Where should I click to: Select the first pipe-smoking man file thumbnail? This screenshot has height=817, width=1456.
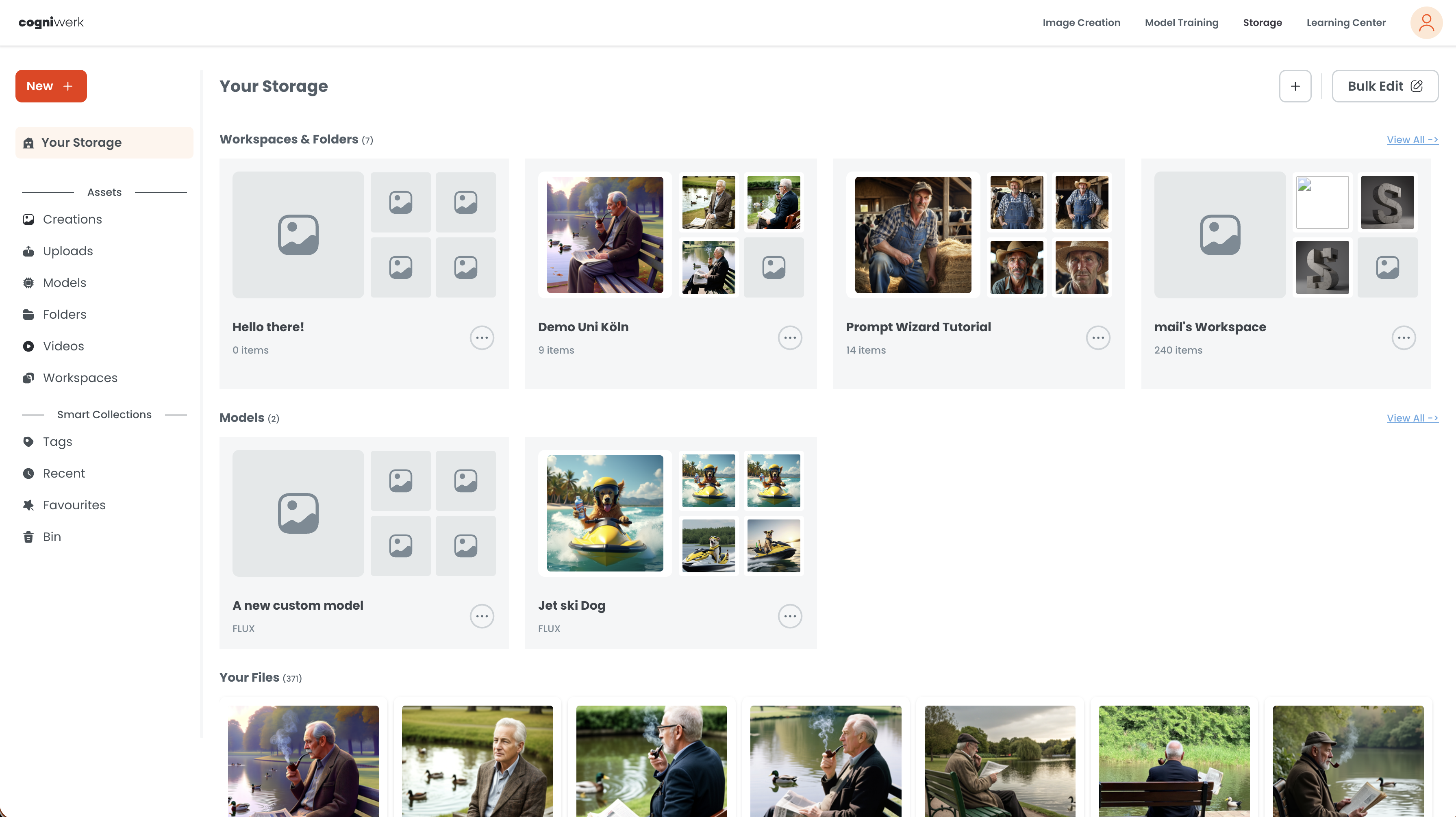click(x=303, y=761)
